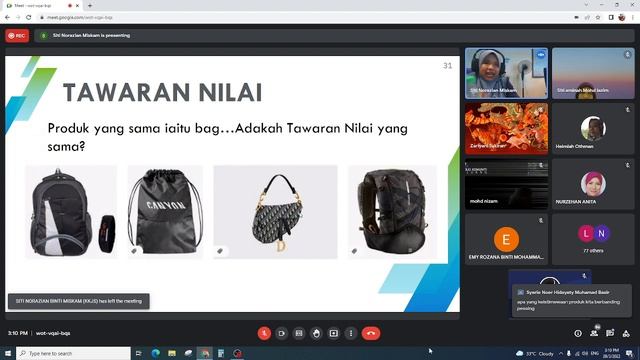Select EMY ROZANA BINTI MOHAMMA tile
The image size is (640, 360).
[x=506, y=239]
